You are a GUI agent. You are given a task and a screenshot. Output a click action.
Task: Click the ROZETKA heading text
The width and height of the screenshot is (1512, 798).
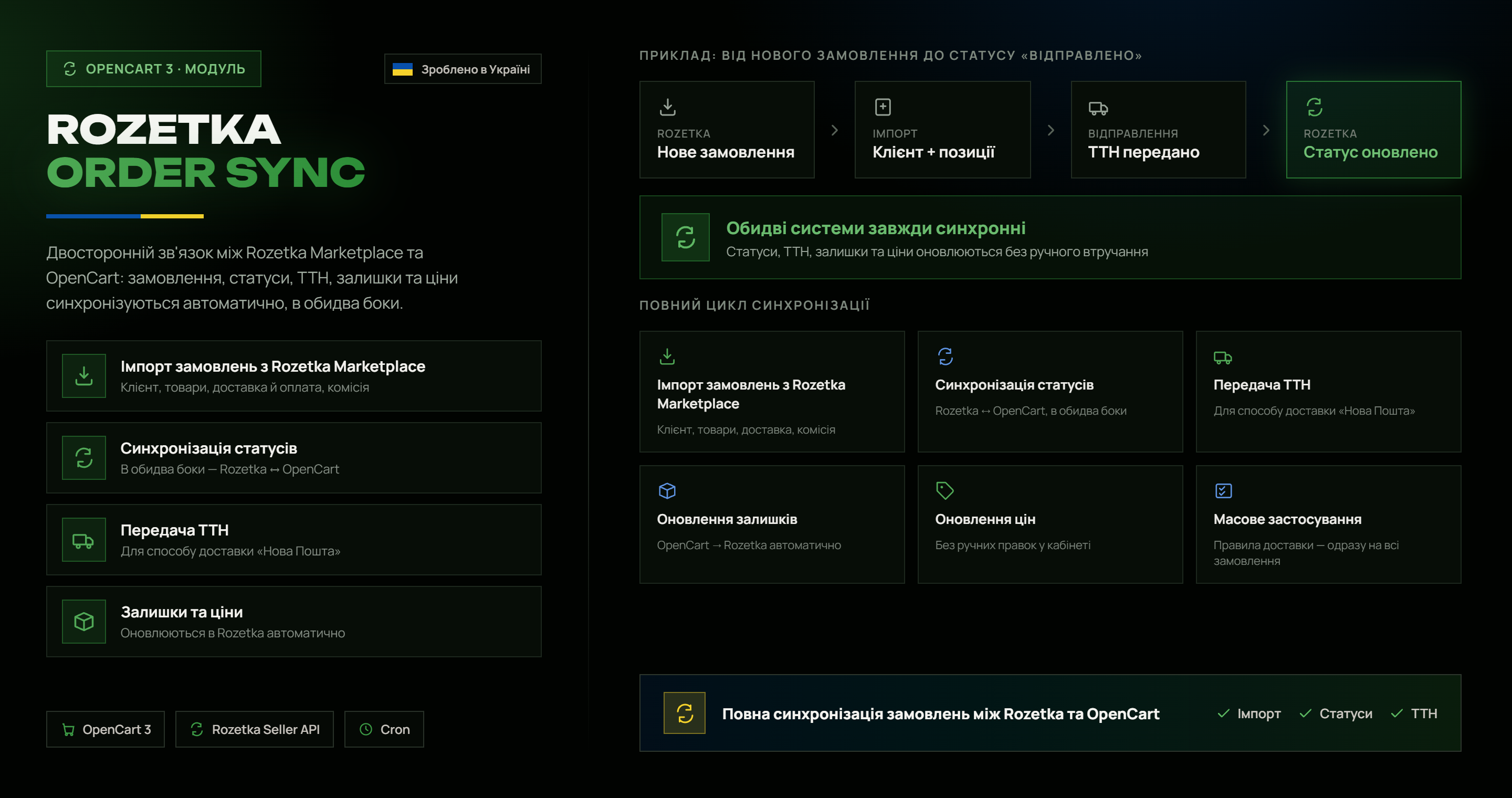point(164,130)
